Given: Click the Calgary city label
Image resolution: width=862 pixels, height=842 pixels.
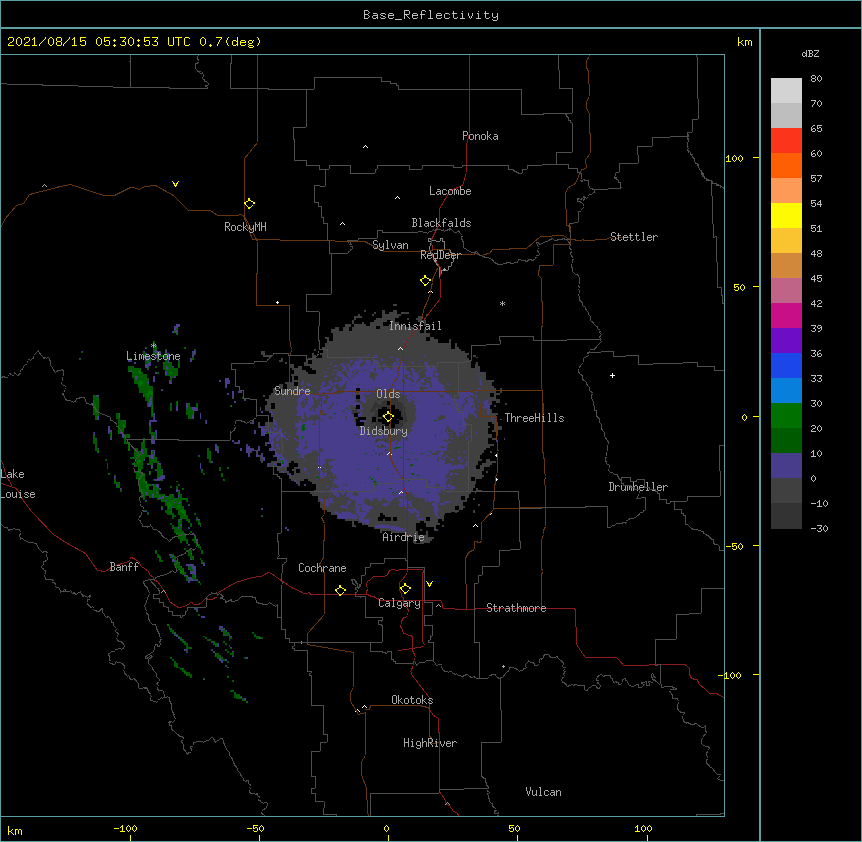Looking at the screenshot, I should click(399, 603).
